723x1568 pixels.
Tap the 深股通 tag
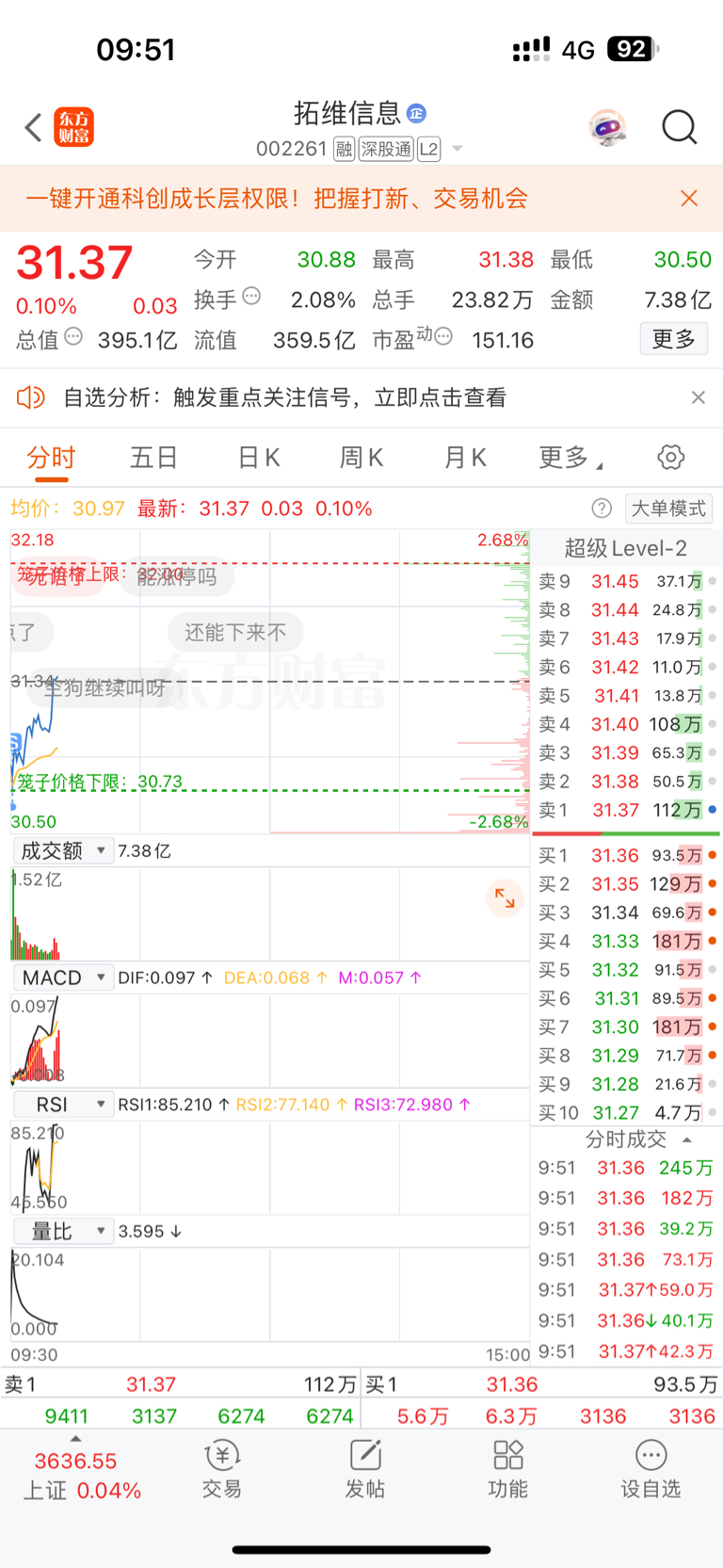386,149
